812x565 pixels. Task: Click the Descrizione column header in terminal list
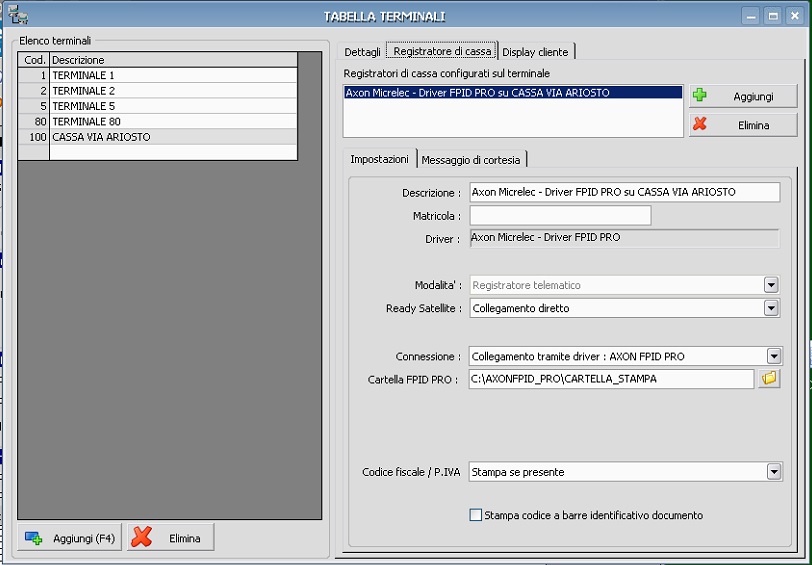coord(173,60)
